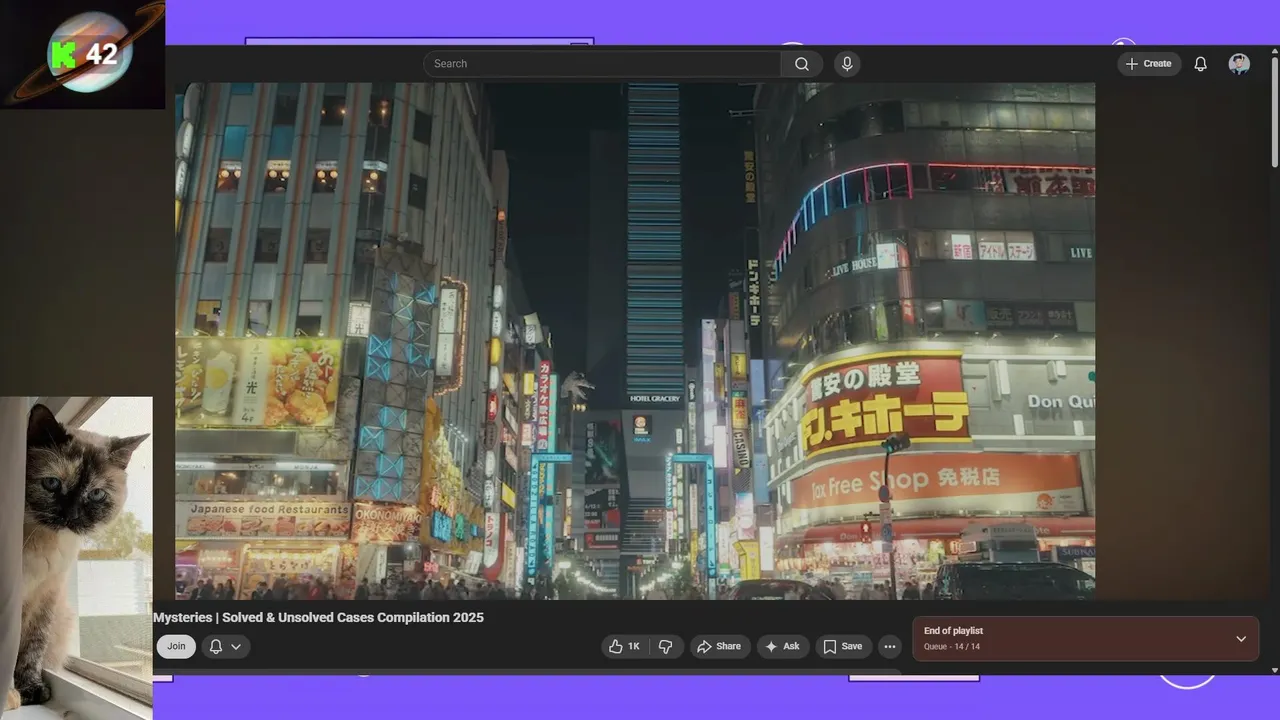Click the video title text

tap(318, 618)
